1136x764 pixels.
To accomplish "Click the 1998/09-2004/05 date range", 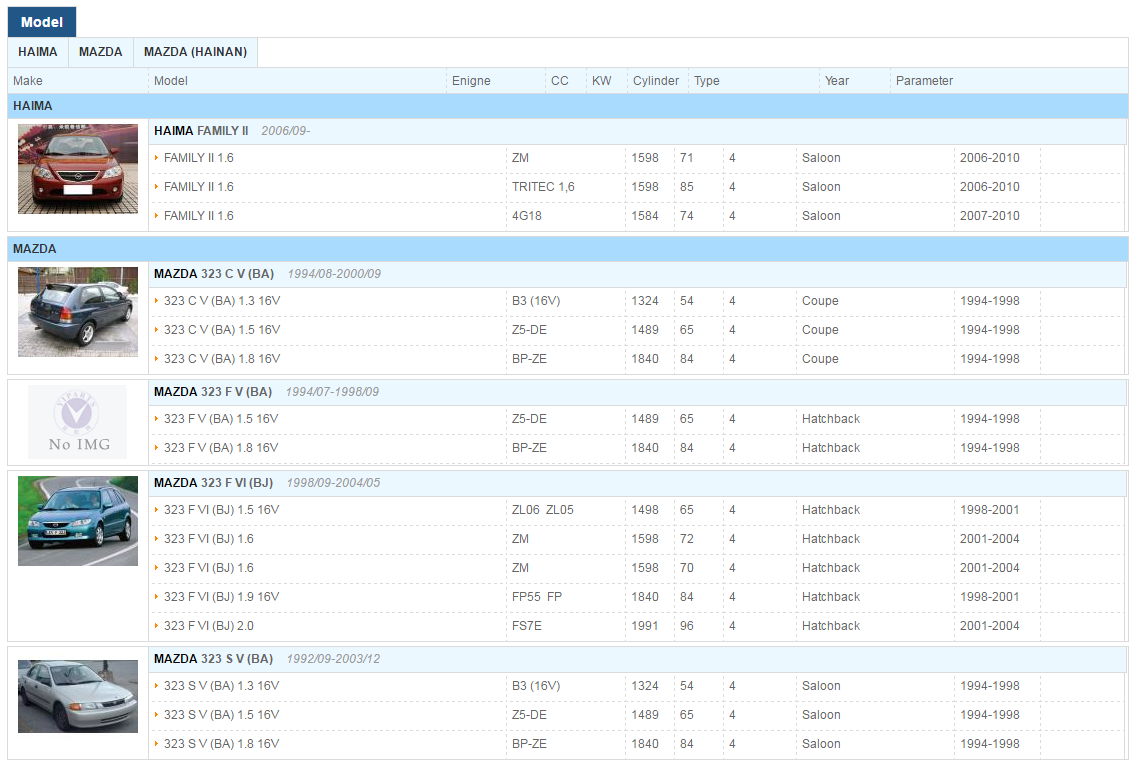I will click(x=333, y=483).
